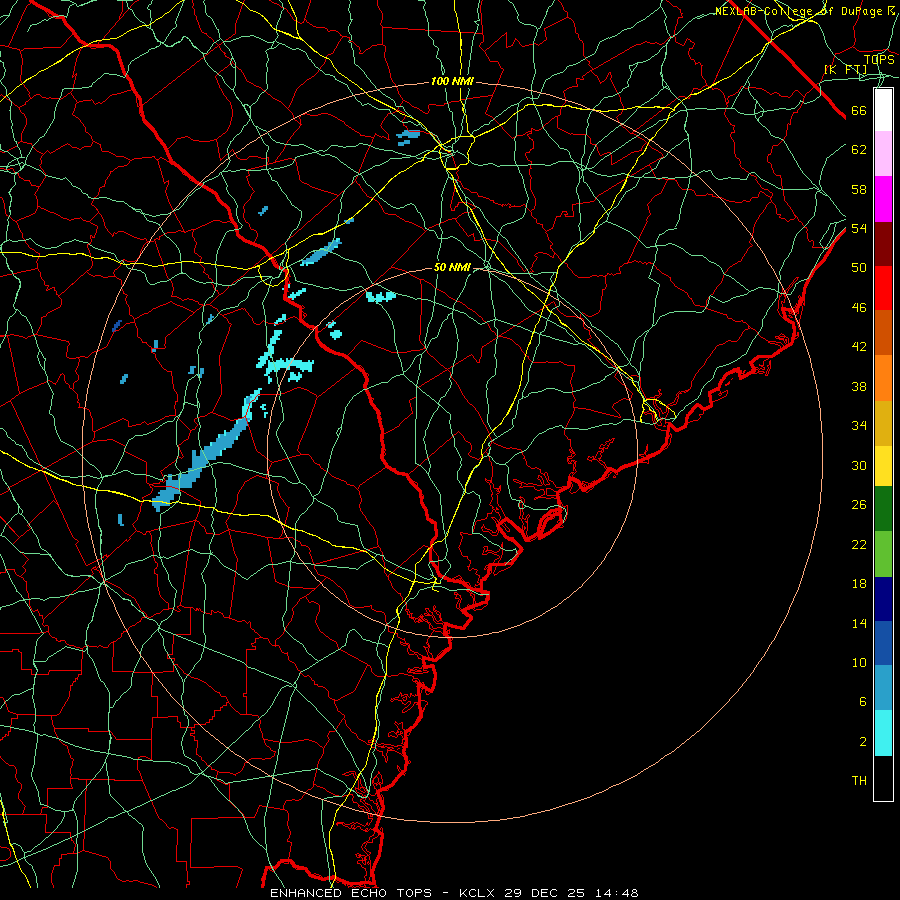Click the yellow 30 kft legend swatch
The width and height of the screenshot is (900, 900).
pos(883,466)
